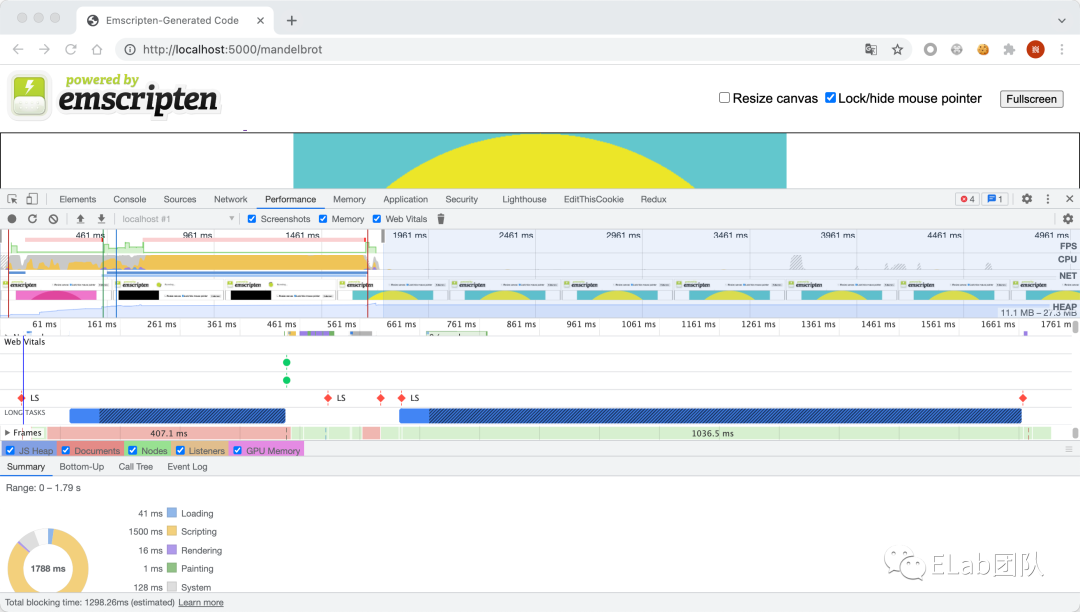This screenshot has height=612, width=1080.
Task: Open a new tab with the plus button
Action: 291,21
